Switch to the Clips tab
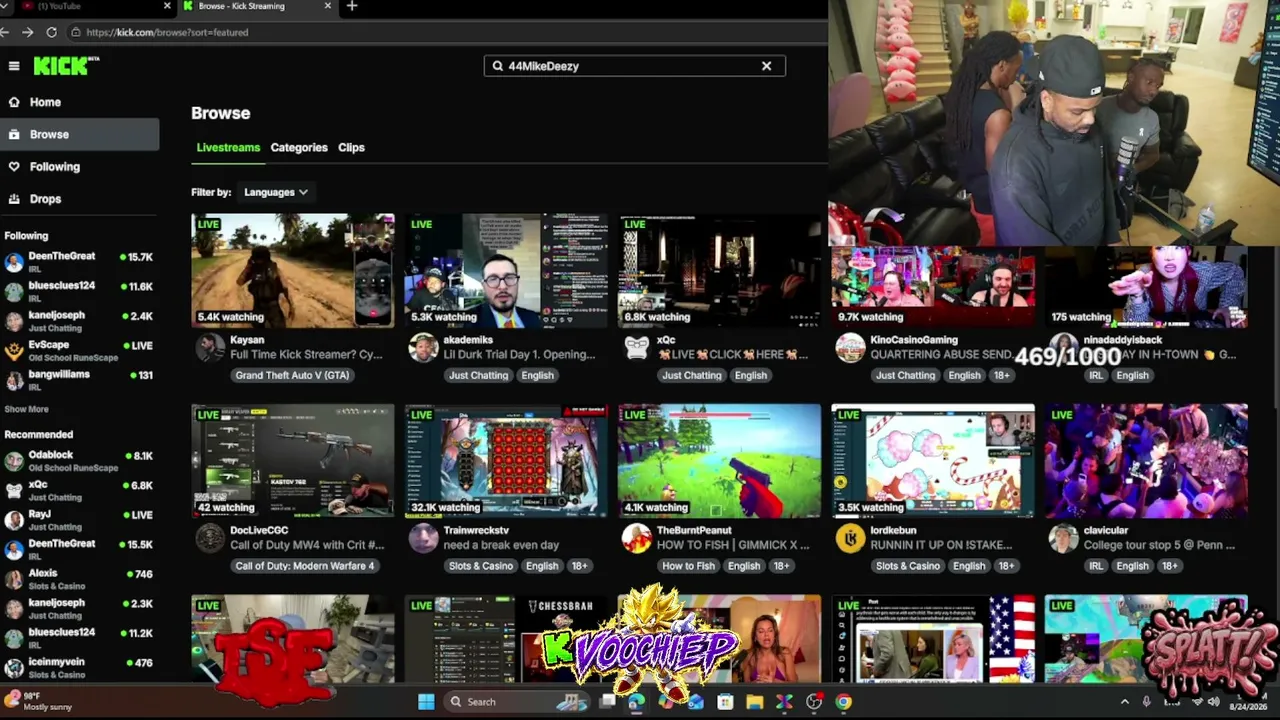This screenshot has width=1280, height=720. tap(351, 148)
